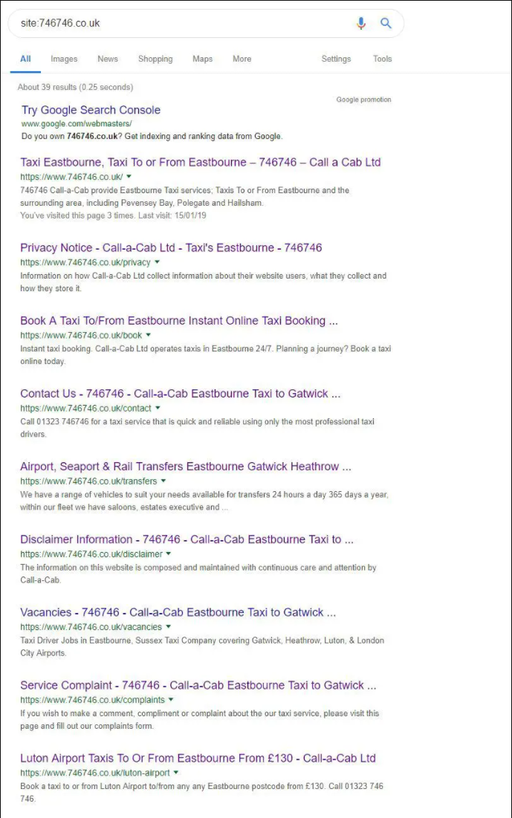Screen dimensions: 512x818
Task: Click the https://www.746746.co.uk/book URL text
Action: pos(81,335)
